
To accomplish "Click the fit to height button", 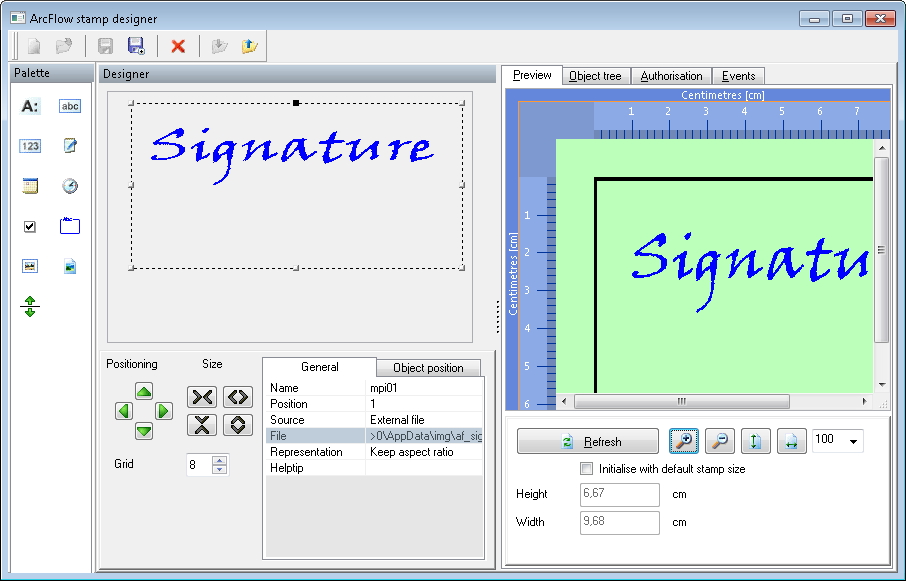I will (x=756, y=441).
